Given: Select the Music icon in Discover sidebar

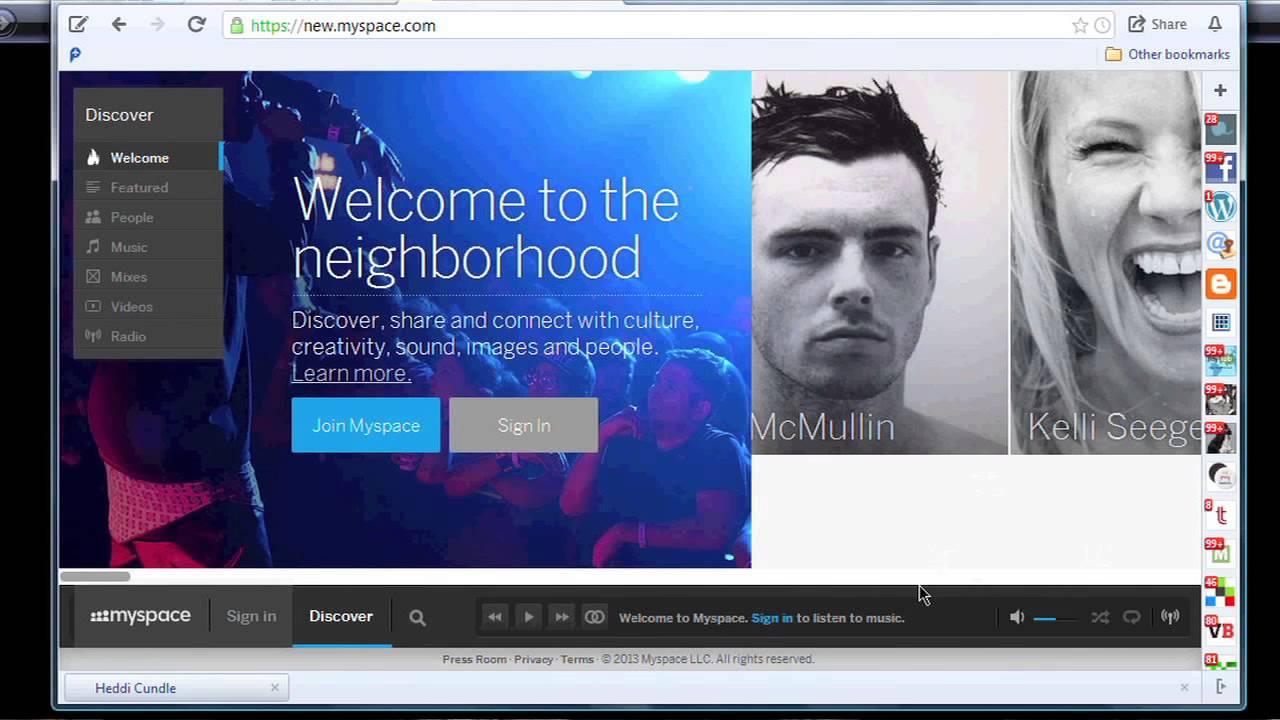Looking at the screenshot, I should pyautogui.click(x=94, y=247).
